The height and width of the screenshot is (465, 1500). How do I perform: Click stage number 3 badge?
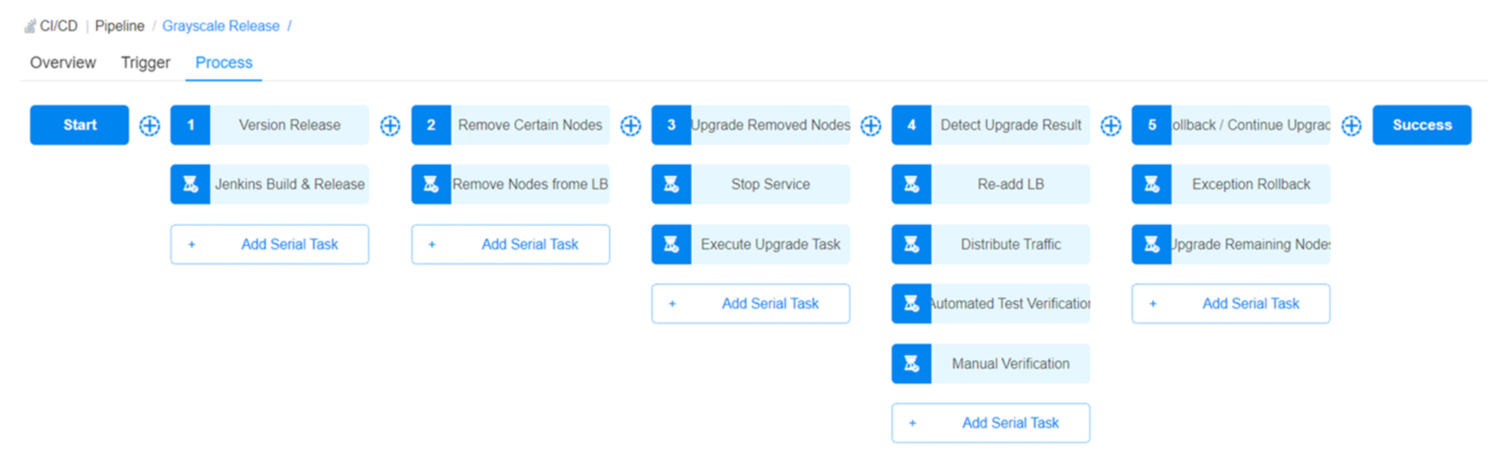click(671, 125)
